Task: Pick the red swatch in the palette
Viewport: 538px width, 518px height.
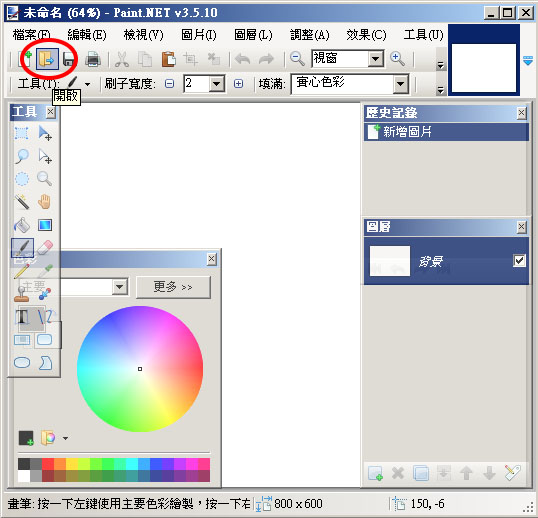Action: 48,464
